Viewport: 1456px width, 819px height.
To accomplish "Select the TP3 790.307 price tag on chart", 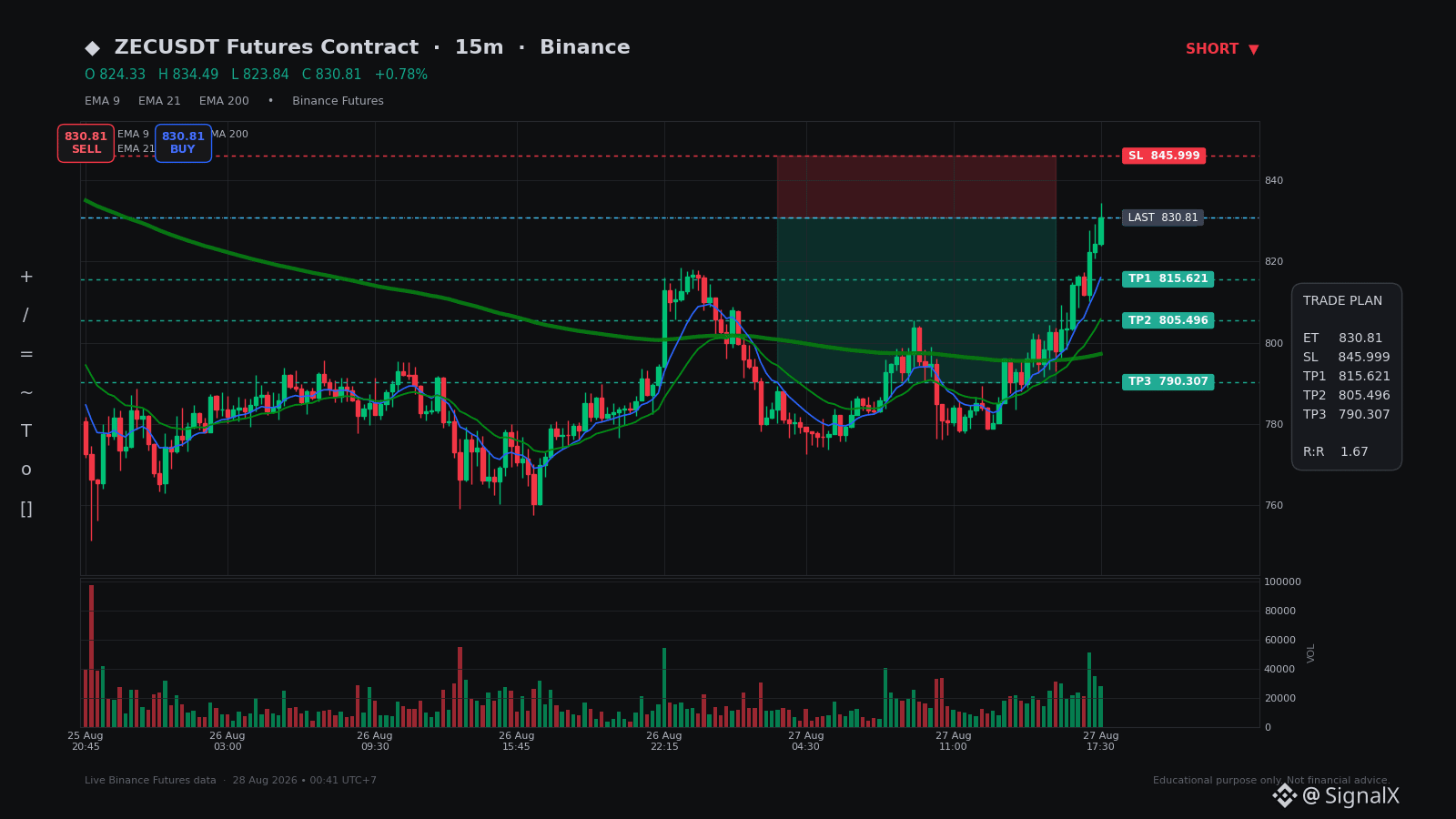I will [x=1168, y=382].
